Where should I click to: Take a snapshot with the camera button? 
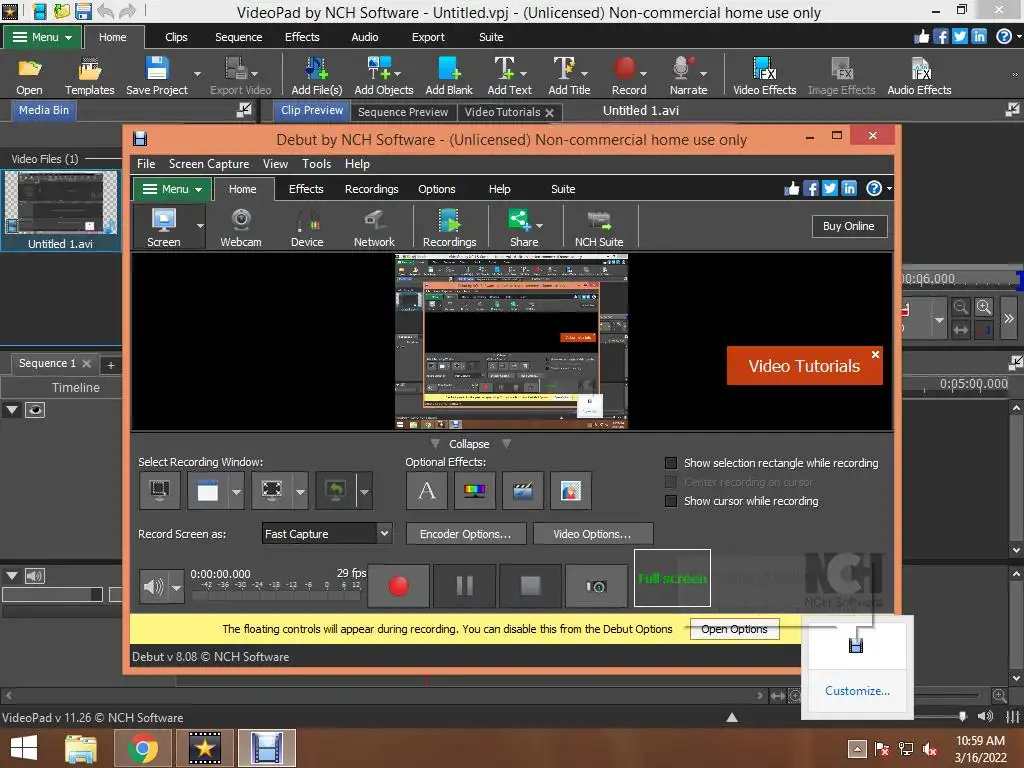(x=596, y=586)
